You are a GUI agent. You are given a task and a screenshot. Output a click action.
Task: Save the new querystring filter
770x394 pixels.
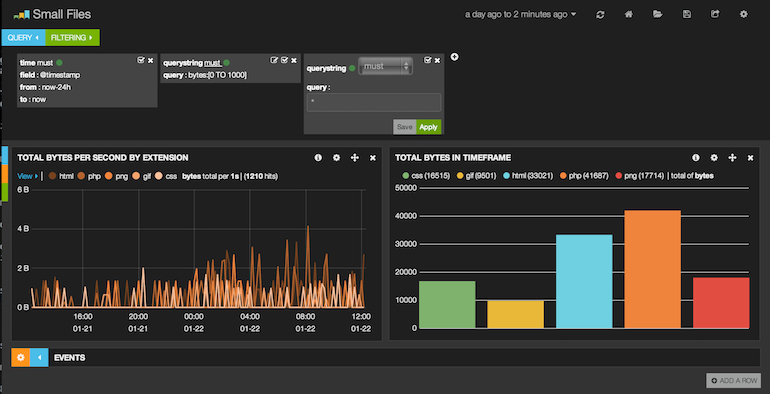tap(405, 127)
